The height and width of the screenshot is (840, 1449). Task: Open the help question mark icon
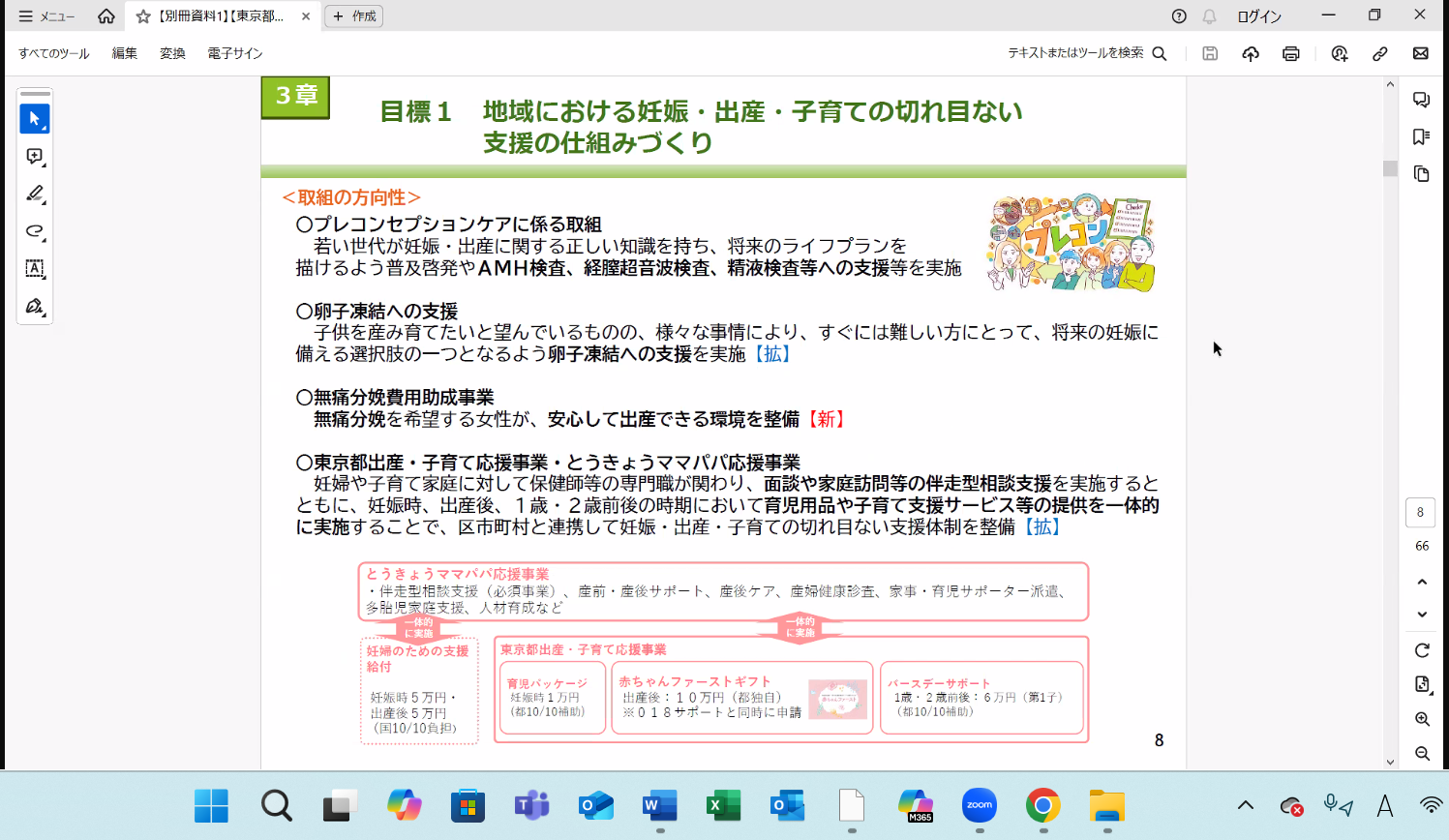[1179, 16]
